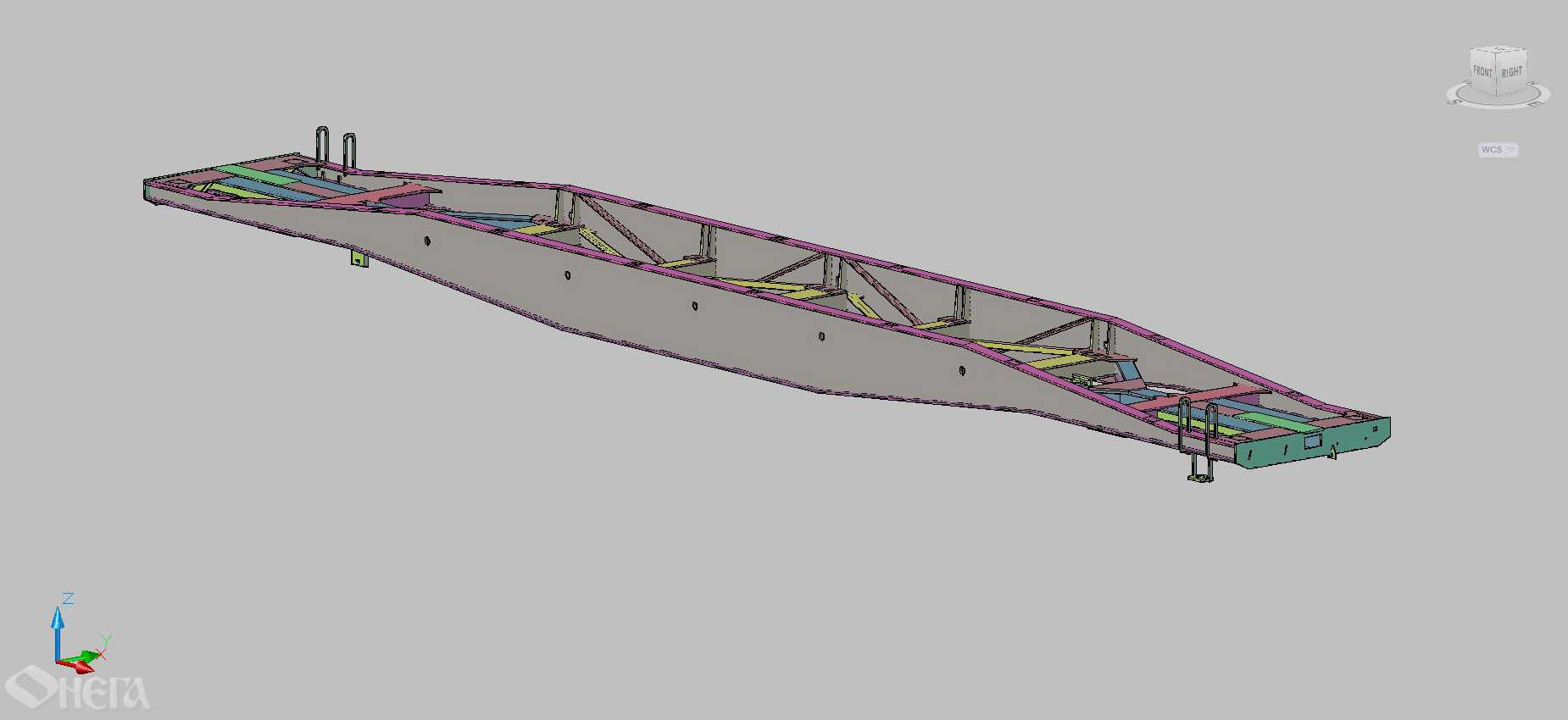Click the E compass letter on ViewCube ring
The height and width of the screenshot is (720, 1568).
(x=1537, y=103)
